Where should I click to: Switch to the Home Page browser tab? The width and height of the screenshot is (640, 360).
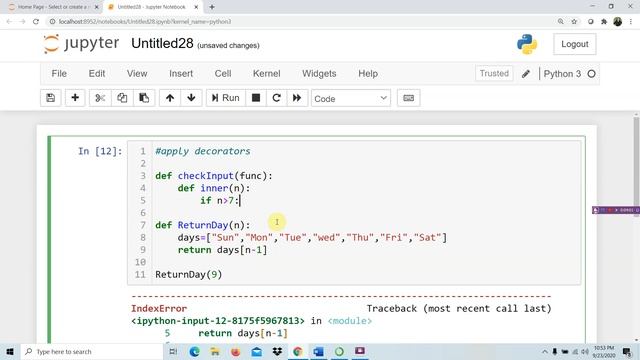52,7
